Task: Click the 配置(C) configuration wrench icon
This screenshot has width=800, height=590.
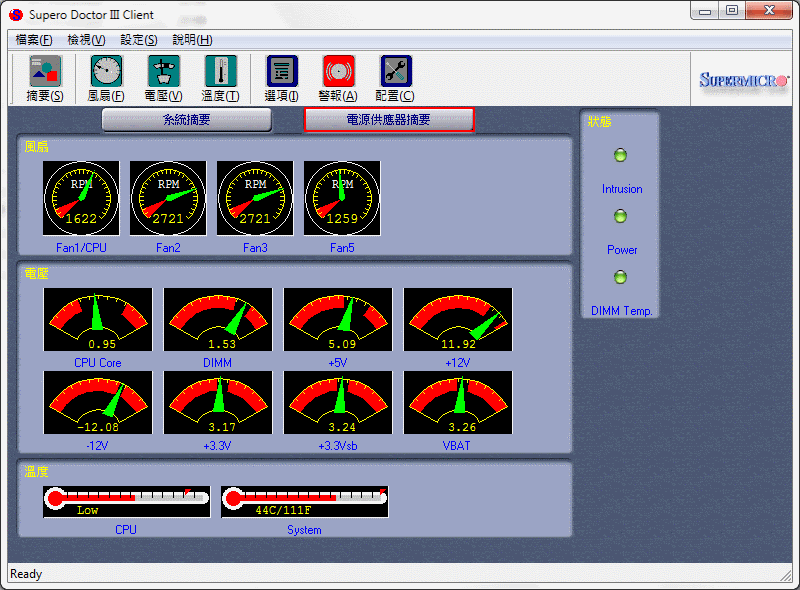Action: [x=395, y=72]
